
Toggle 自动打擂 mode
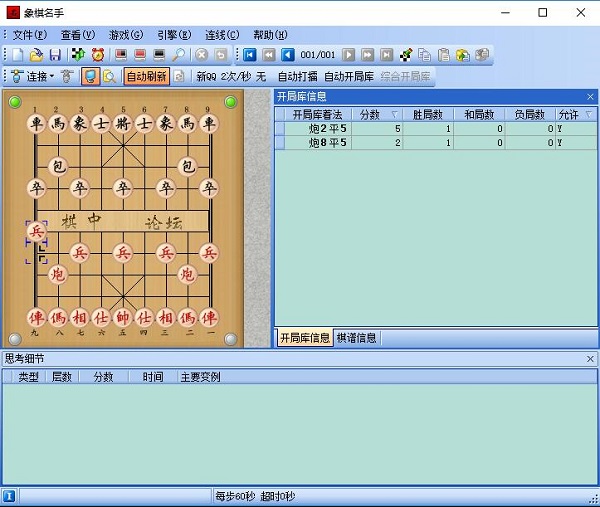[298, 77]
